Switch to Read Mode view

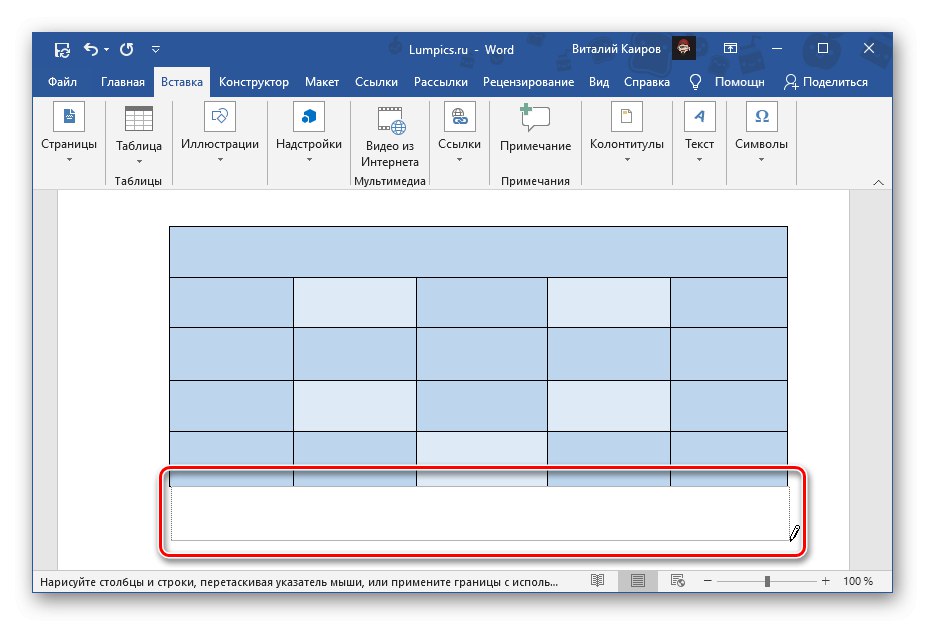click(598, 581)
